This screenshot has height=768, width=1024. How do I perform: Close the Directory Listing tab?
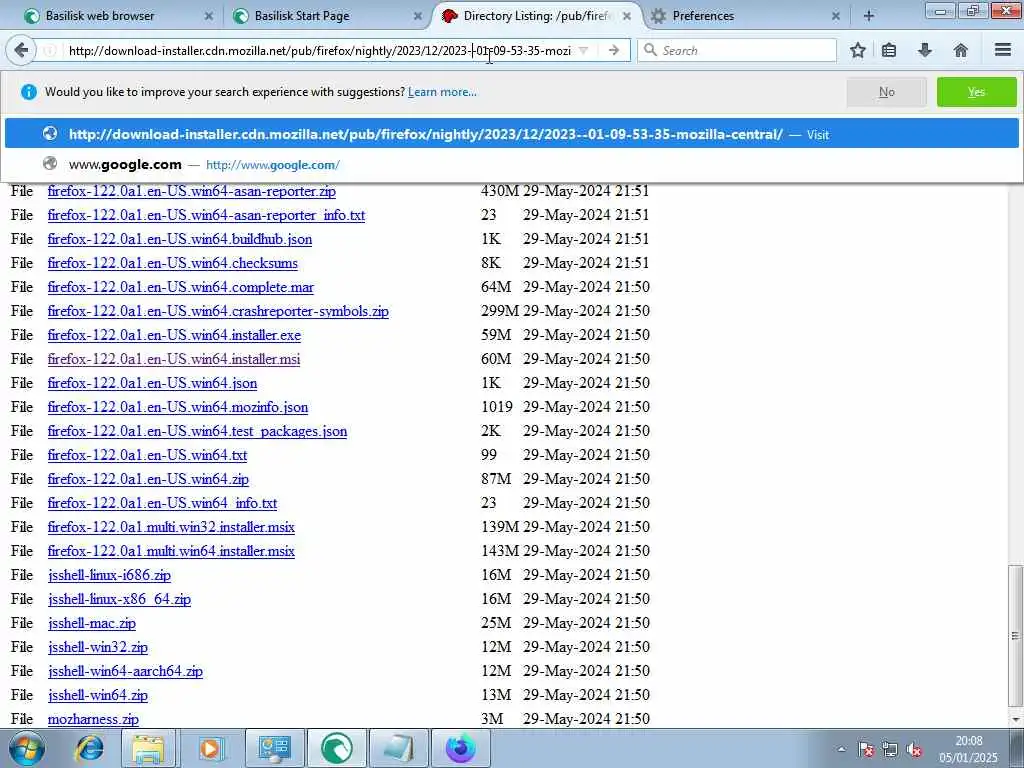pyautogui.click(x=626, y=16)
